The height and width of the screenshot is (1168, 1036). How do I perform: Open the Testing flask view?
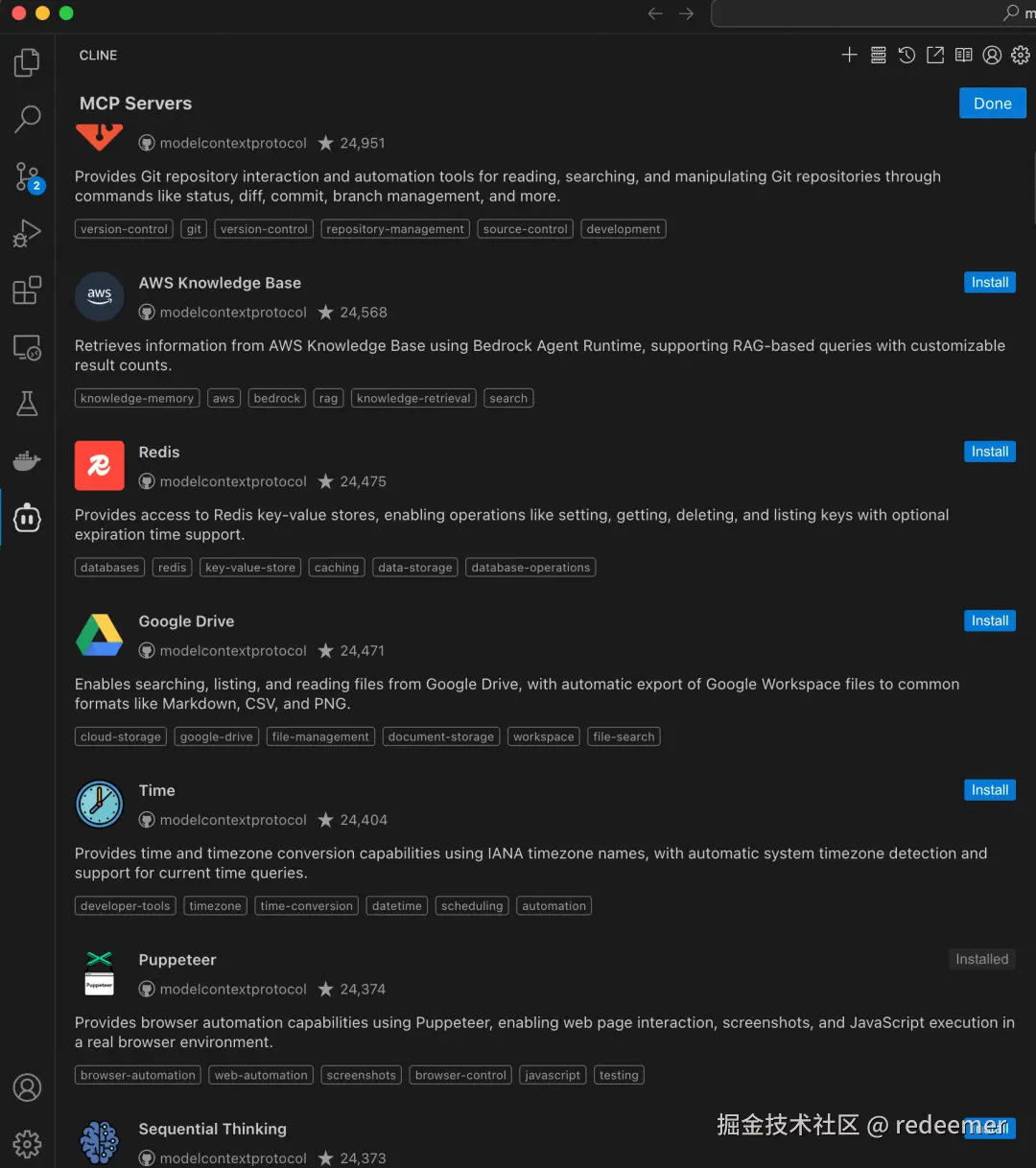point(27,404)
